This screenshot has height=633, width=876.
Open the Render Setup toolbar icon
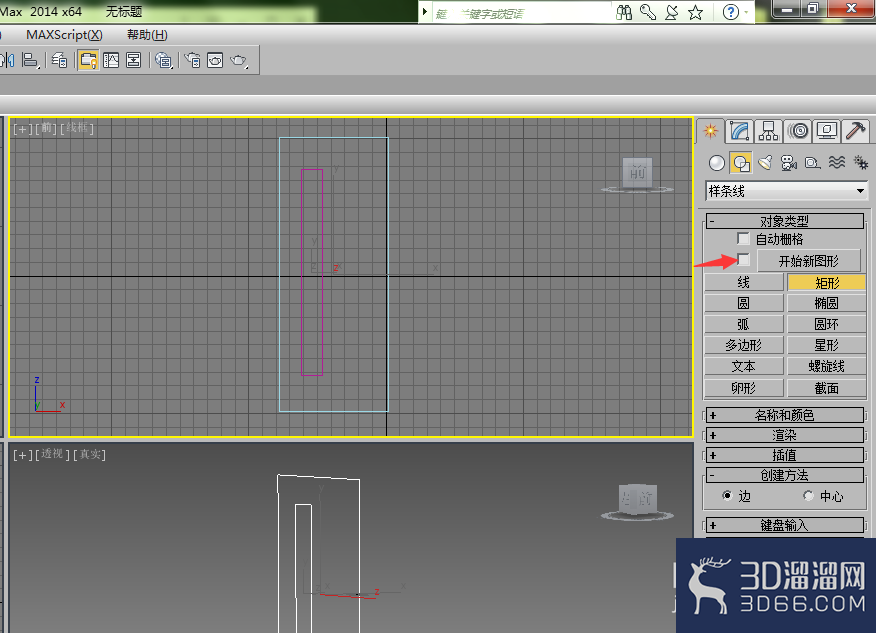click(x=193, y=60)
